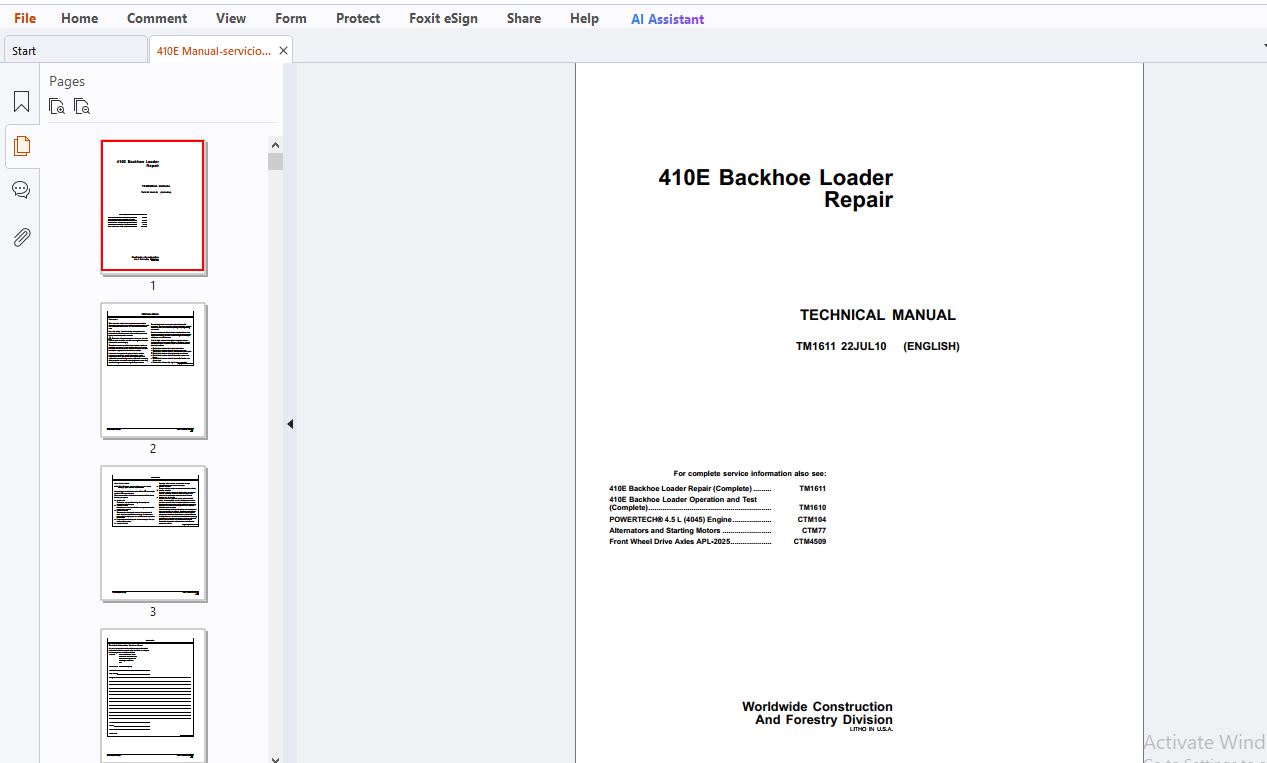Select the Pages panel icon
Screen dimensions: 1267x763
(21, 146)
